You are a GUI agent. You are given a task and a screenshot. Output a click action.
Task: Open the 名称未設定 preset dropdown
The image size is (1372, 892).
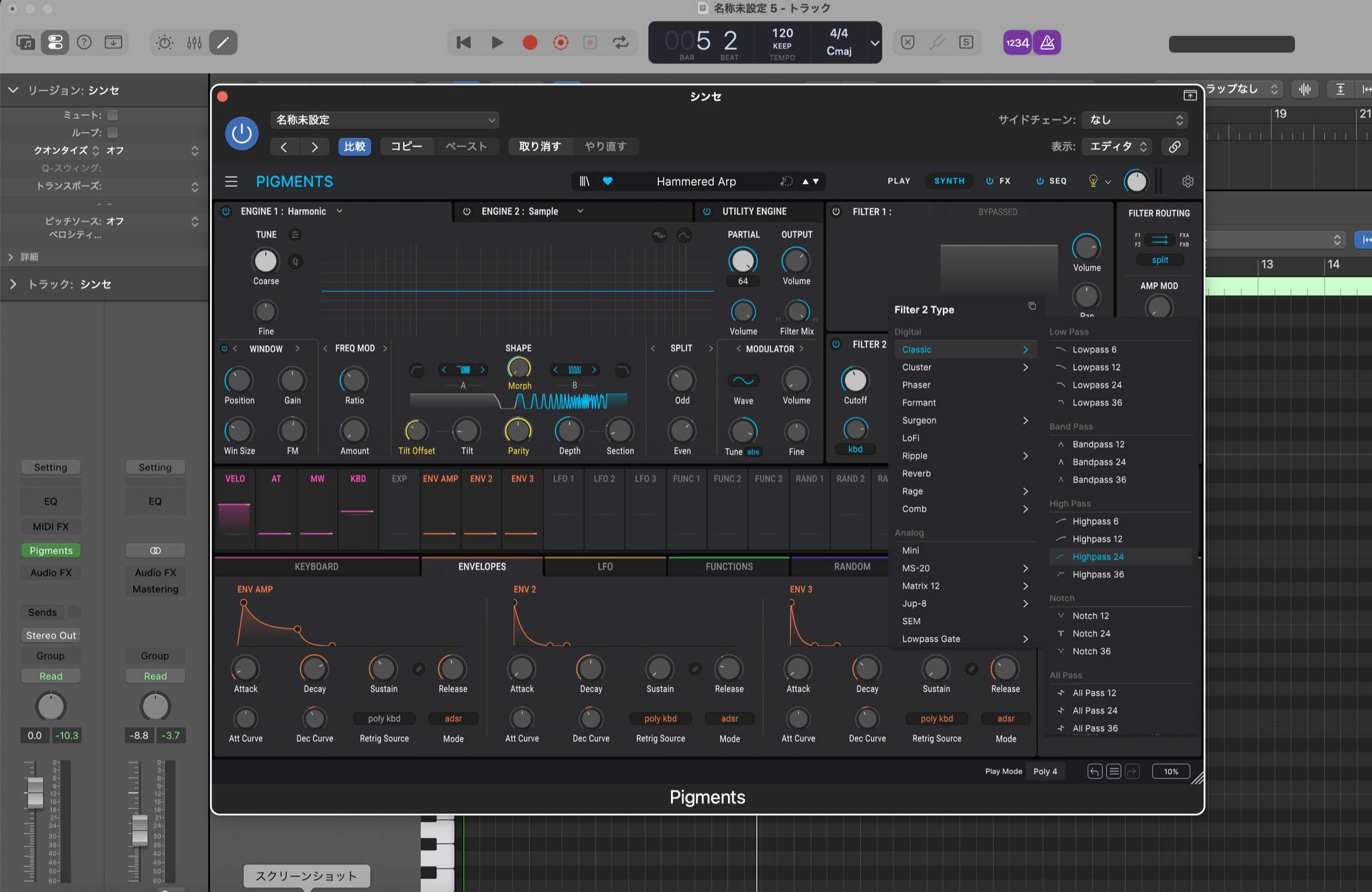[x=385, y=120]
